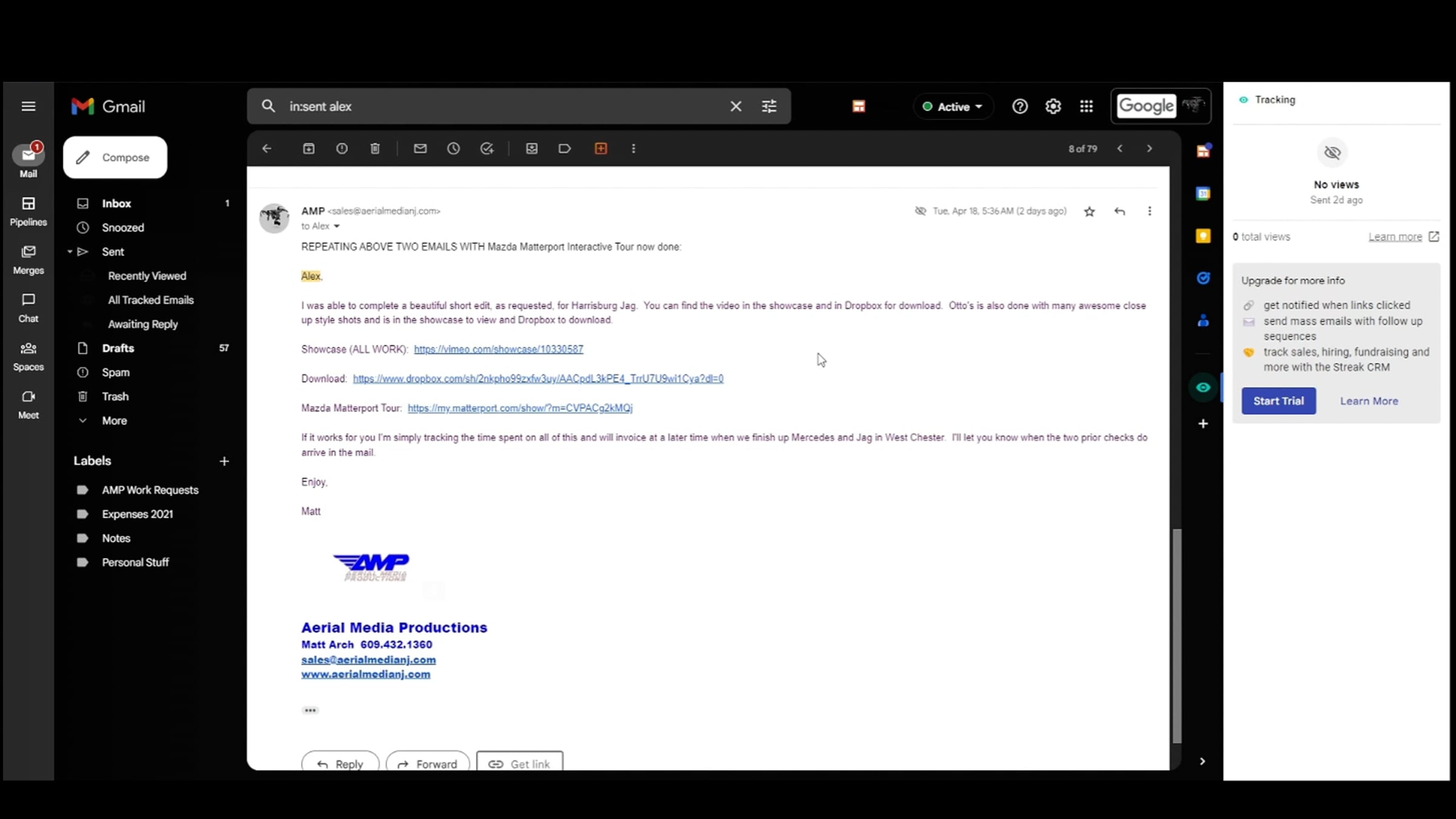This screenshot has width=1456, height=819.
Task: Click the snooze clock icon
Action: point(454,149)
